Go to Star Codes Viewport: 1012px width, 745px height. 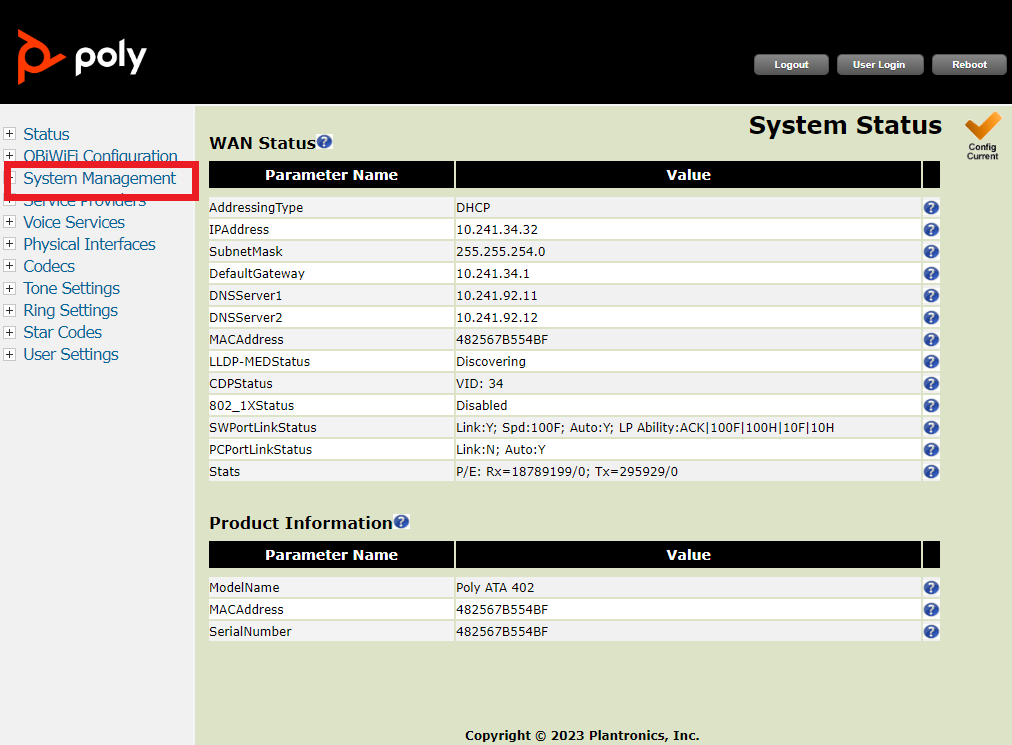tap(63, 332)
